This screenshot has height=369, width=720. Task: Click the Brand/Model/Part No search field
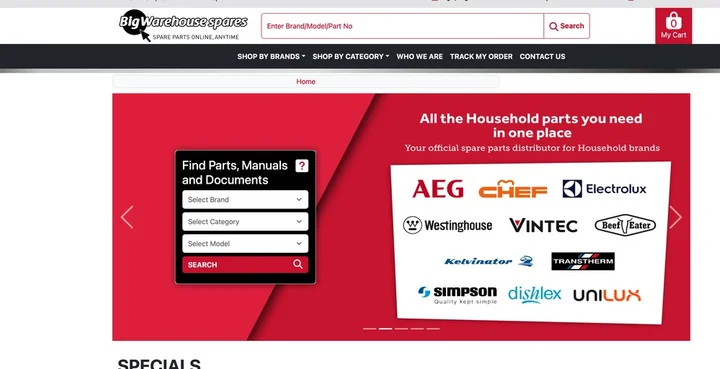[x=402, y=26]
